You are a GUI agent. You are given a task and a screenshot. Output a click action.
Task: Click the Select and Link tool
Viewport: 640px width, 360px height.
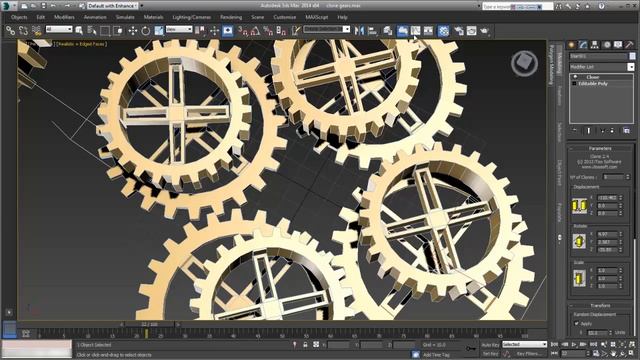(10, 31)
